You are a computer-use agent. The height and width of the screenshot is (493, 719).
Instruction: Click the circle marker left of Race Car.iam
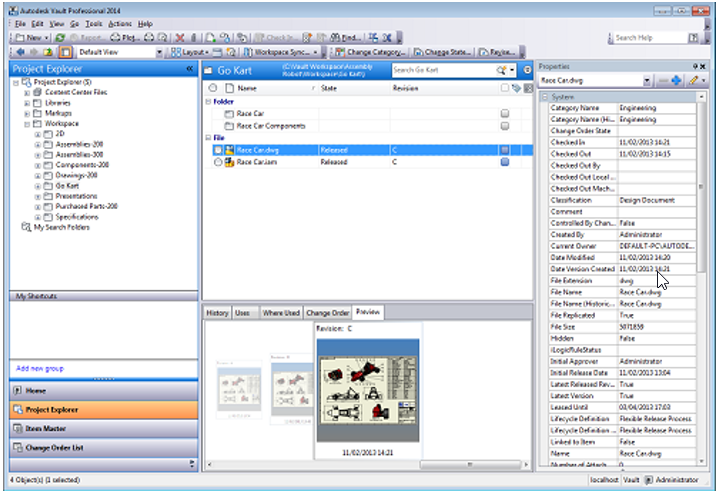(218, 162)
